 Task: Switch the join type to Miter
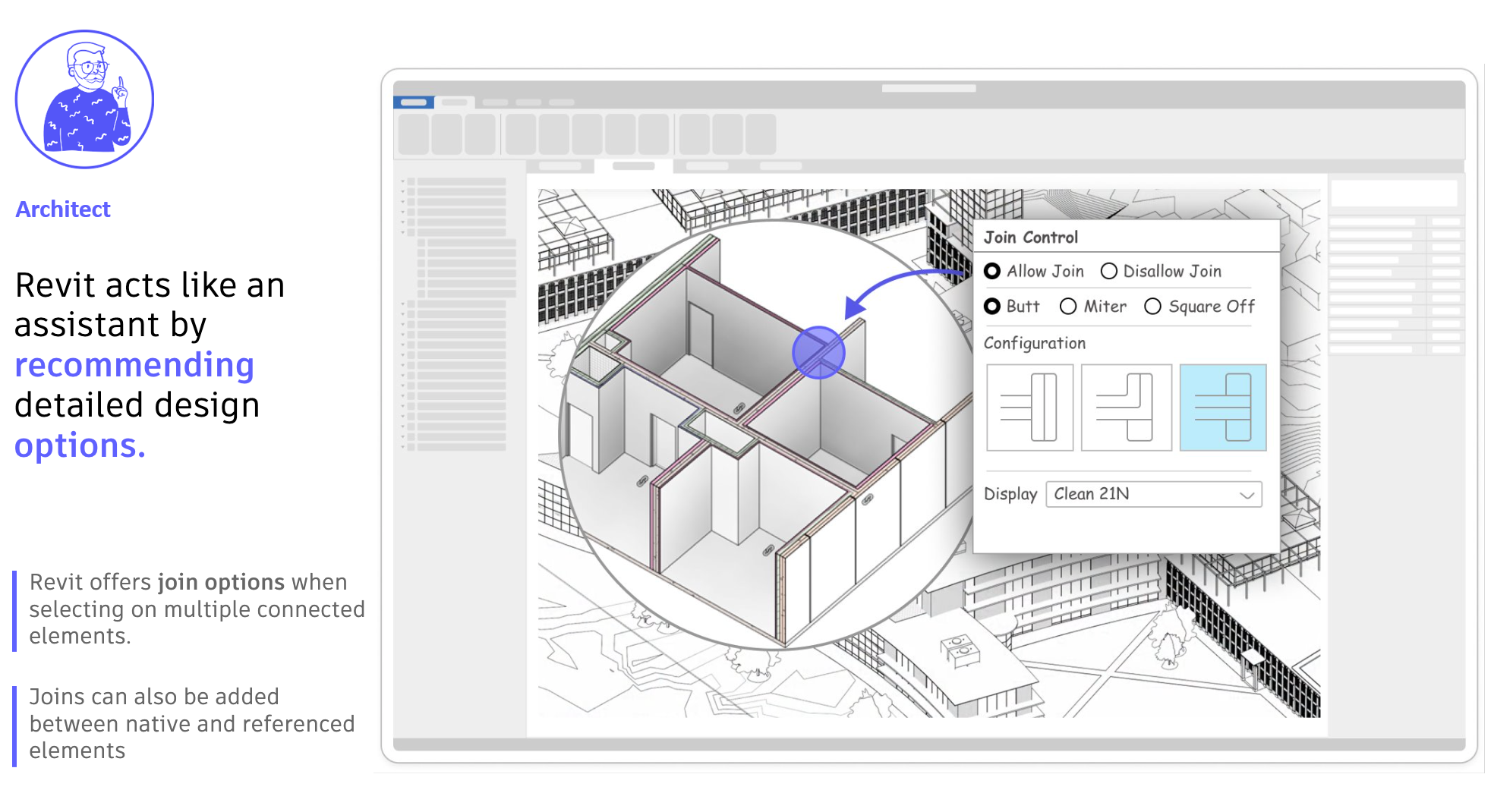coord(1068,307)
